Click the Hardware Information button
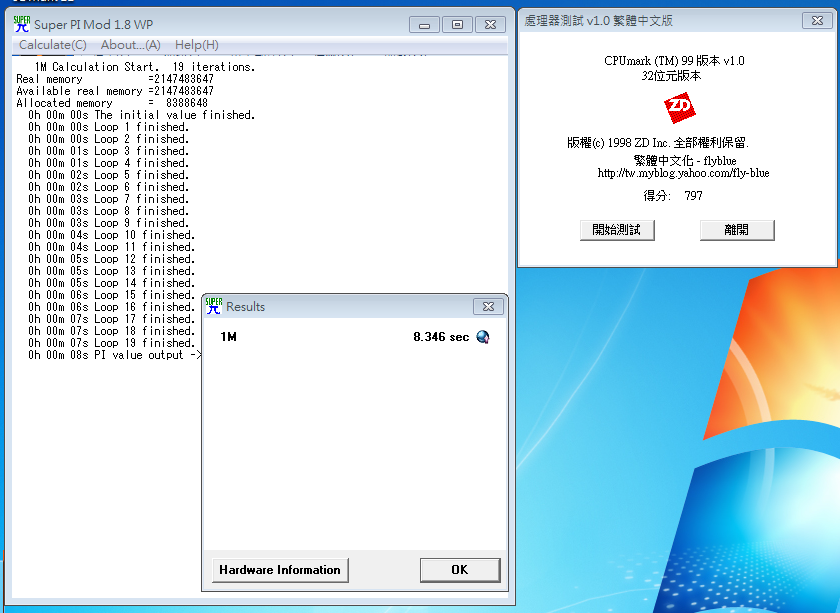 click(x=280, y=570)
